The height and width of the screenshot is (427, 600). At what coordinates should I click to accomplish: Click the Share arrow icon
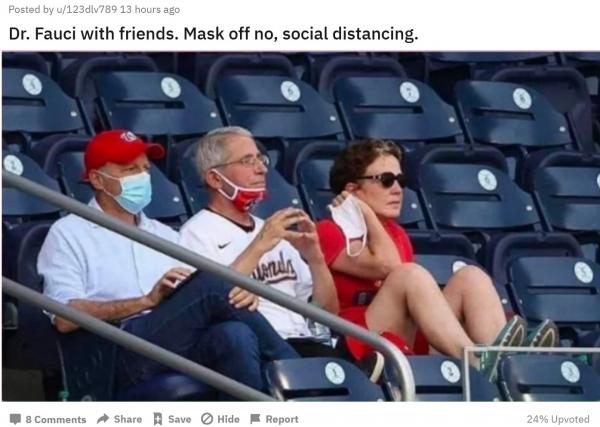(103, 419)
